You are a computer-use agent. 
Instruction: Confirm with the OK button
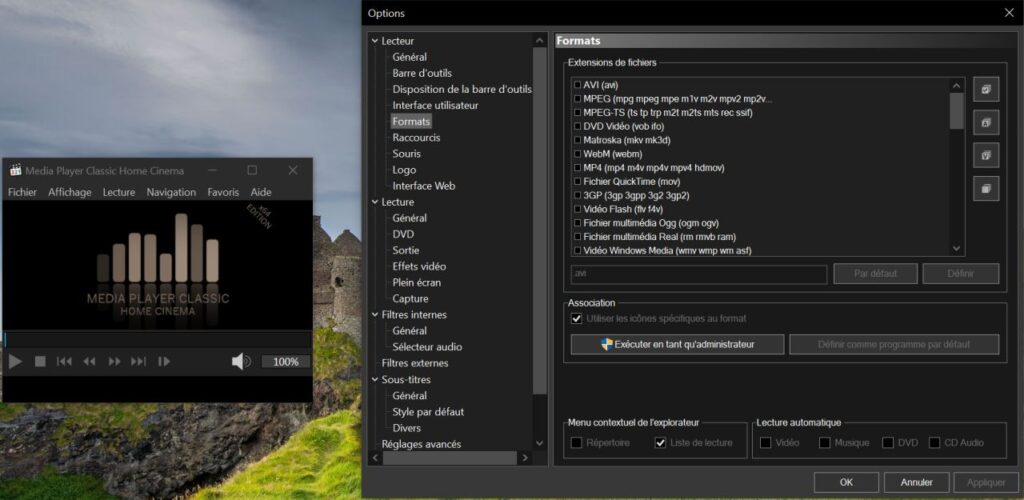tap(846, 482)
